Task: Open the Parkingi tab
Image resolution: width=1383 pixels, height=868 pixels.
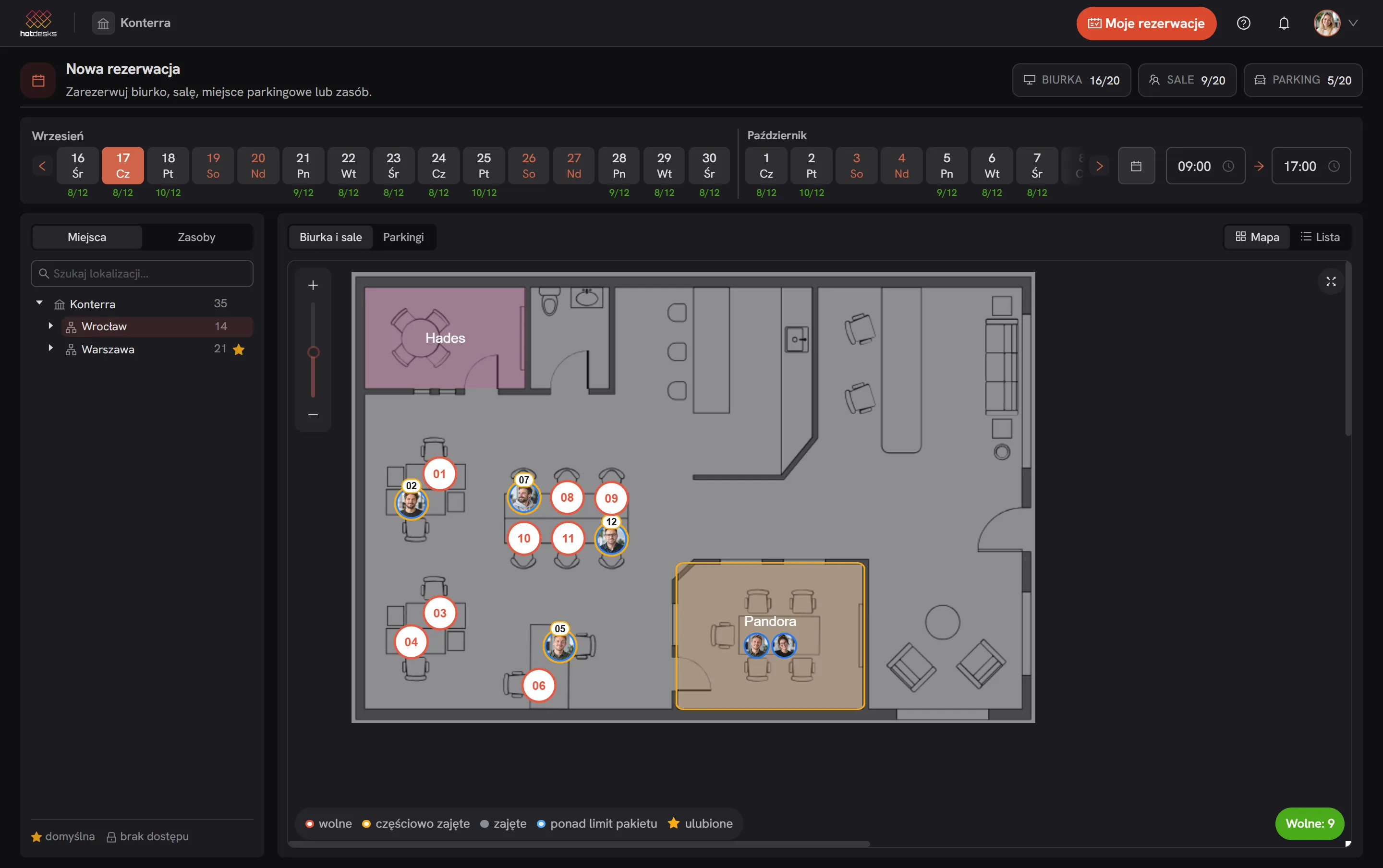Action: tap(403, 237)
